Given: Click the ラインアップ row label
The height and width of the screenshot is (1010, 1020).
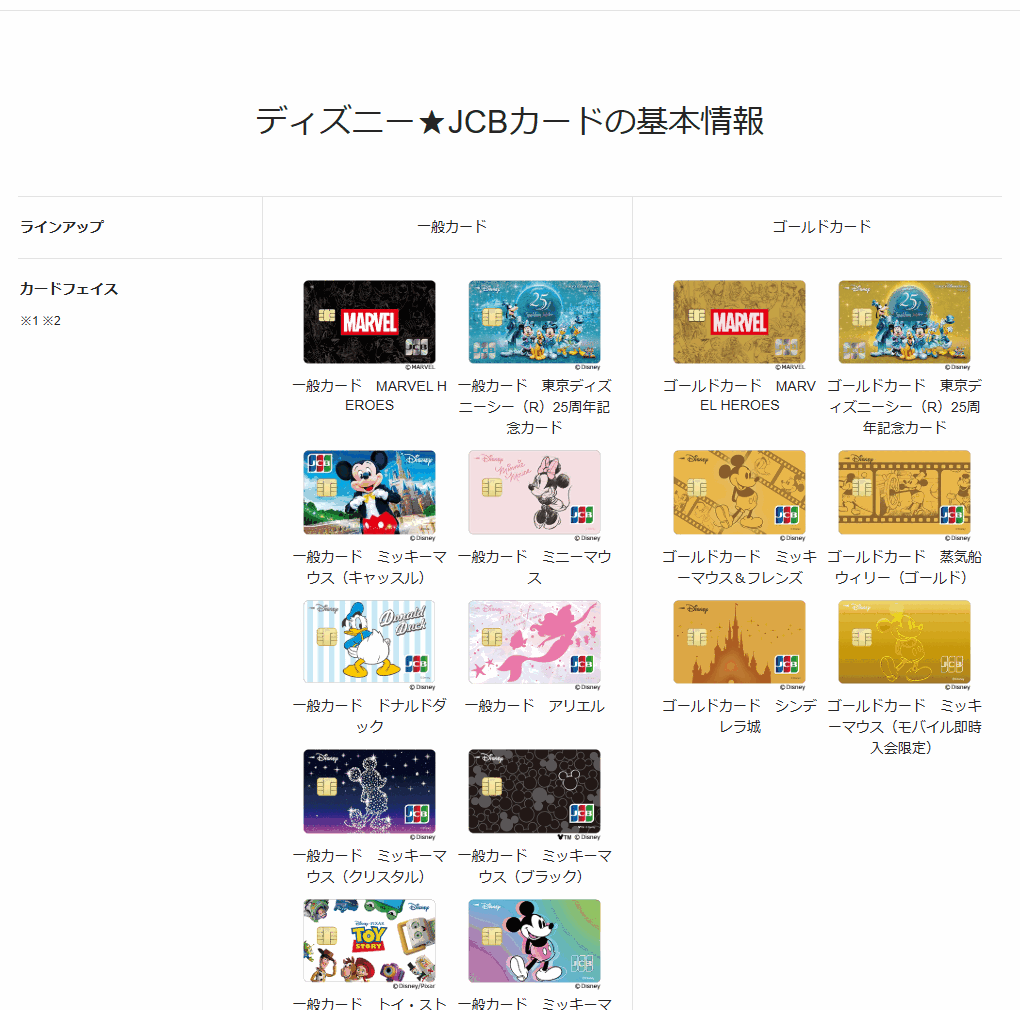Looking at the screenshot, I should 62,226.
